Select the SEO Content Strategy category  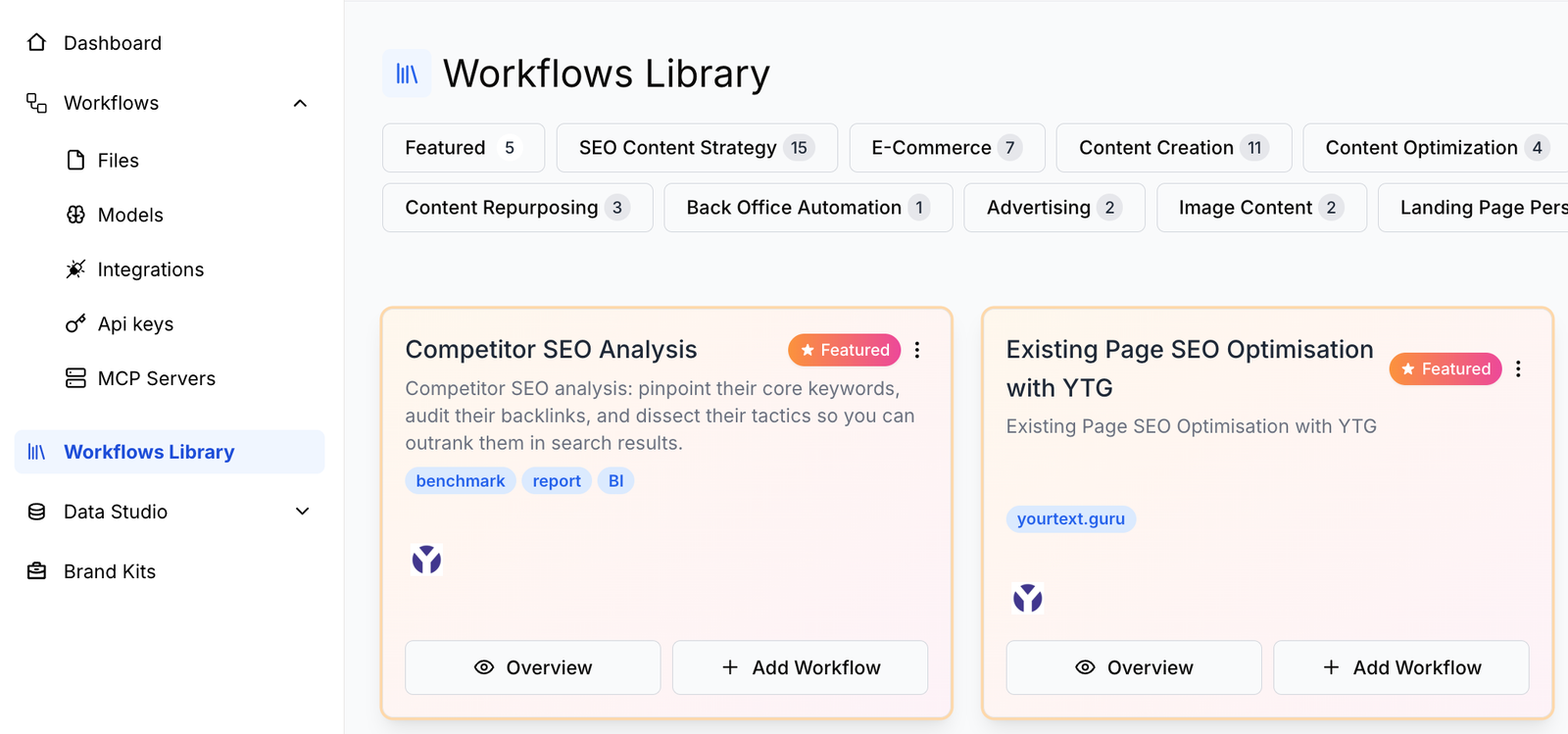pyautogui.click(x=697, y=148)
